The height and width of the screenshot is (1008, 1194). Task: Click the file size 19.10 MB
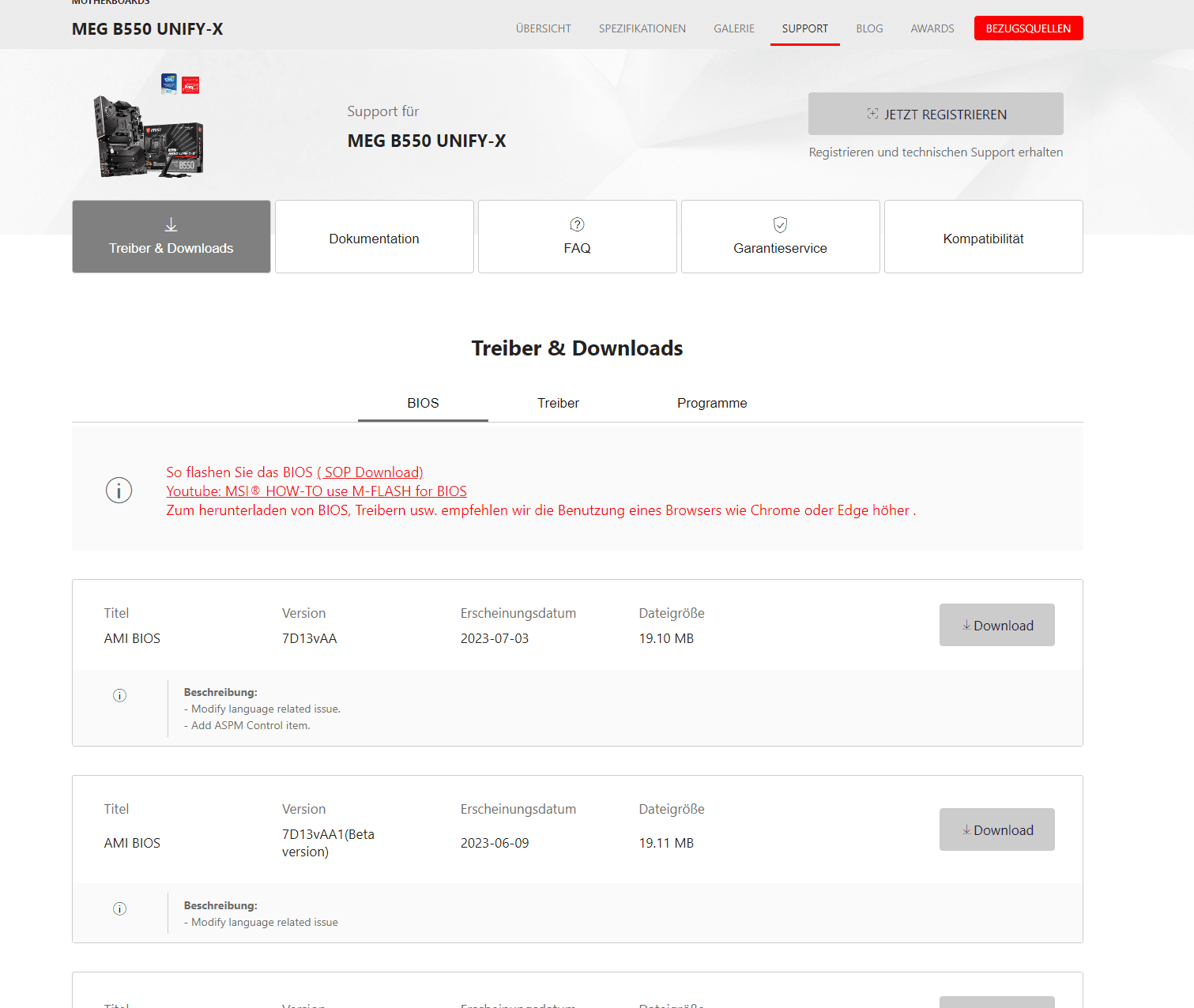[666, 638]
